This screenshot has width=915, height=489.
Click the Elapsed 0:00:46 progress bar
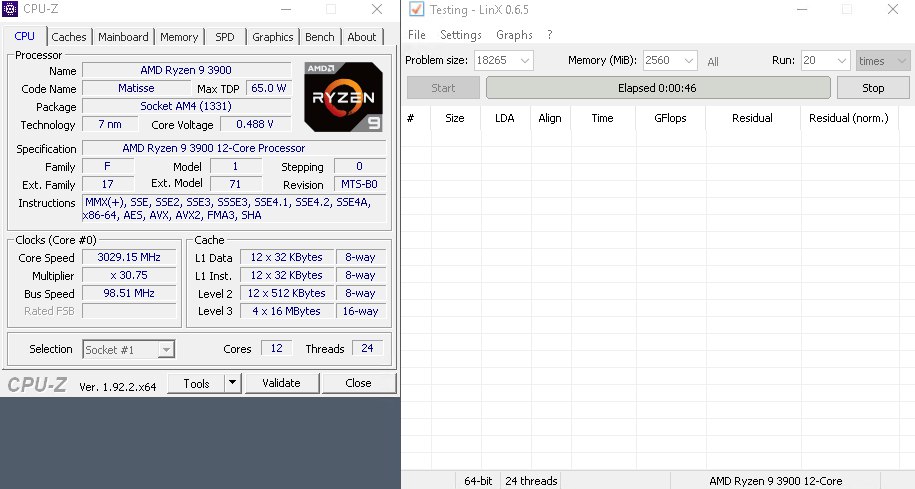tap(658, 88)
